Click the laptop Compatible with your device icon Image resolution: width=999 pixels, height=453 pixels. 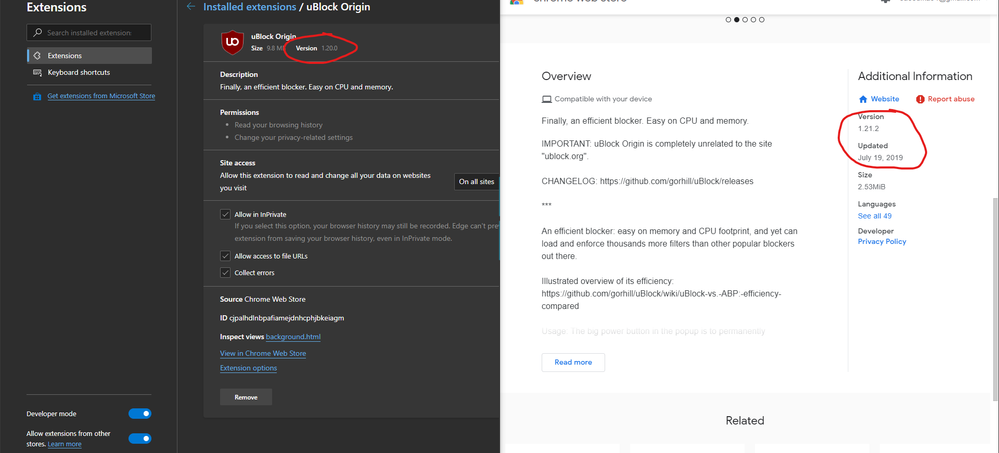(546, 99)
